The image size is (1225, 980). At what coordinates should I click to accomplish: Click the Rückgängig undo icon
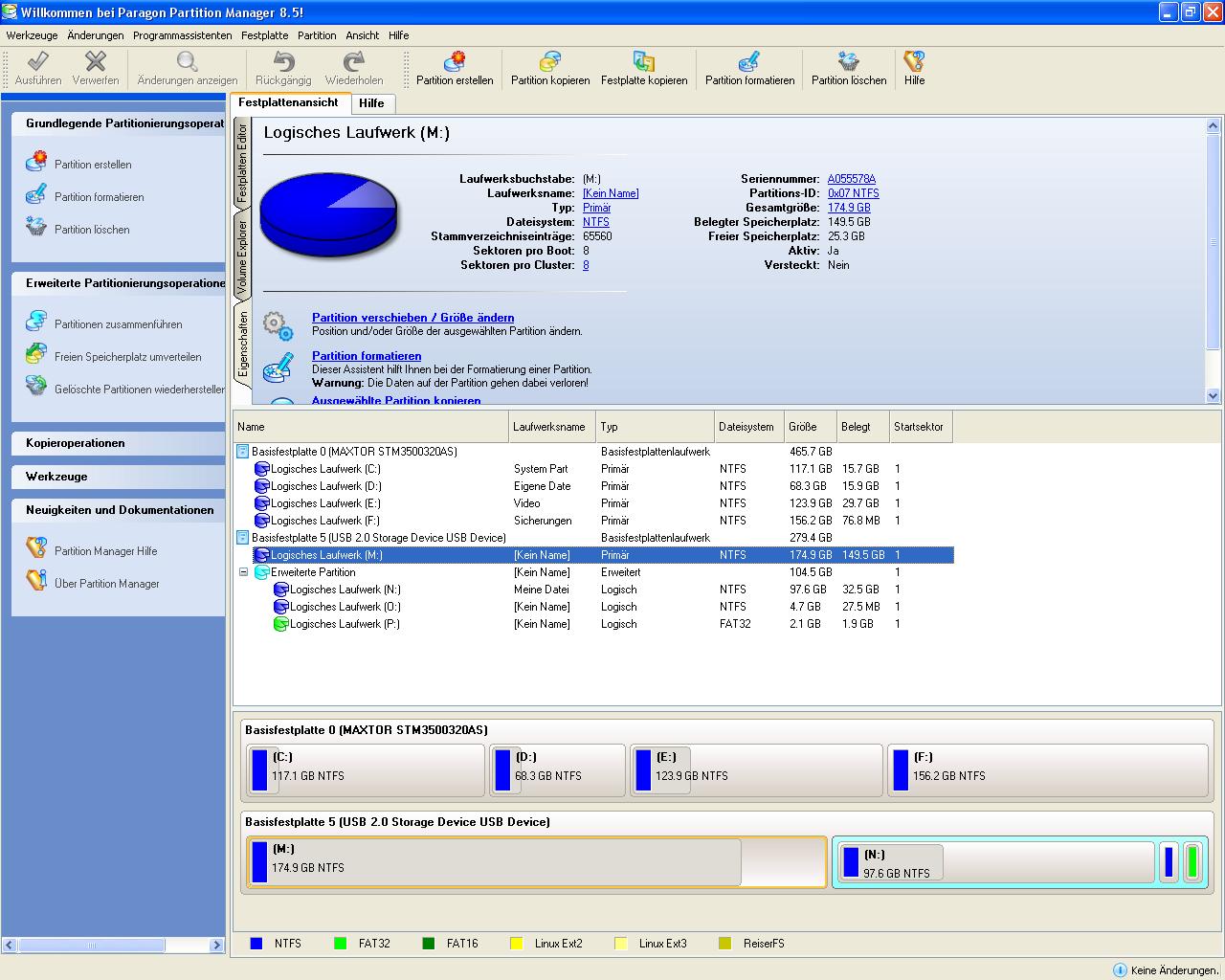click(x=284, y=62)
